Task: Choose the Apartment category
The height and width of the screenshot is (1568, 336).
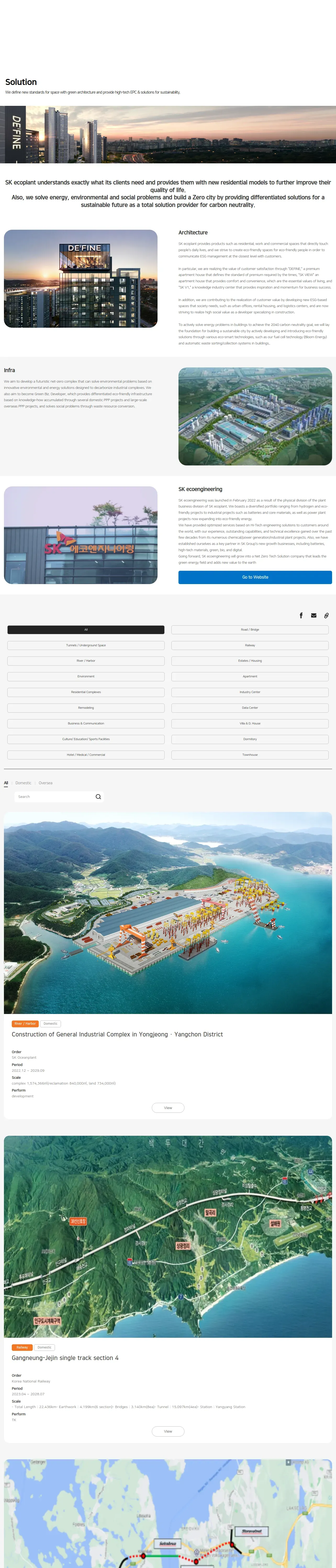Action: click(x=250, y=676)
